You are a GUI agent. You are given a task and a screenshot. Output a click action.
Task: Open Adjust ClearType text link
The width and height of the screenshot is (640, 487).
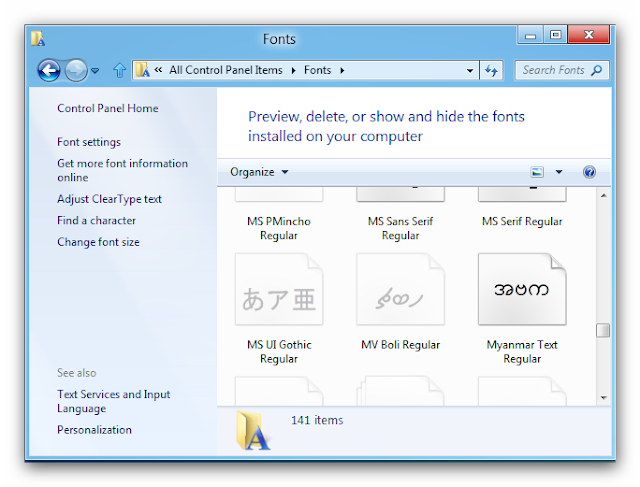[109, 199]
